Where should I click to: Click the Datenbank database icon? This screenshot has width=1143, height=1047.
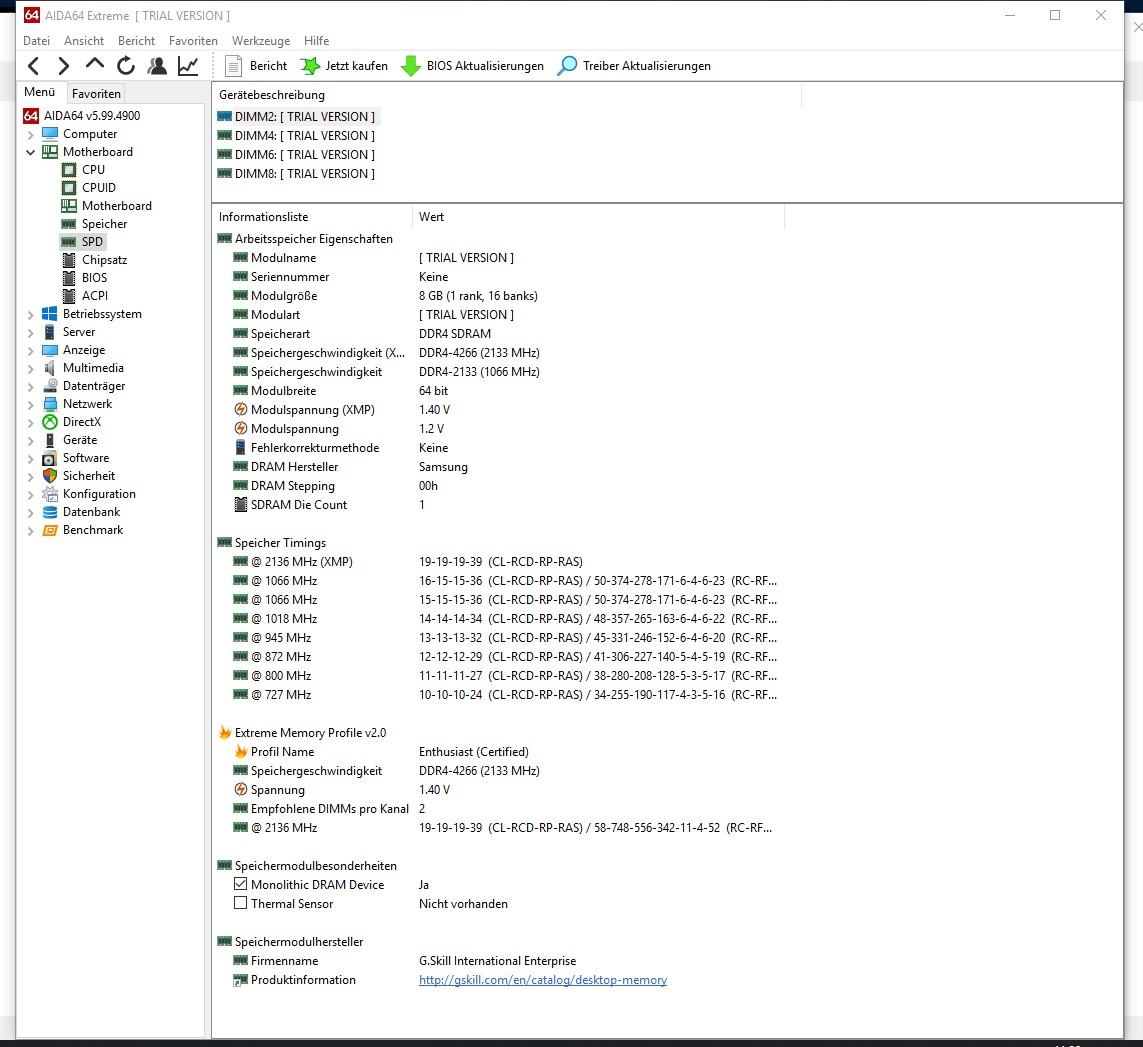pos(50,512)
